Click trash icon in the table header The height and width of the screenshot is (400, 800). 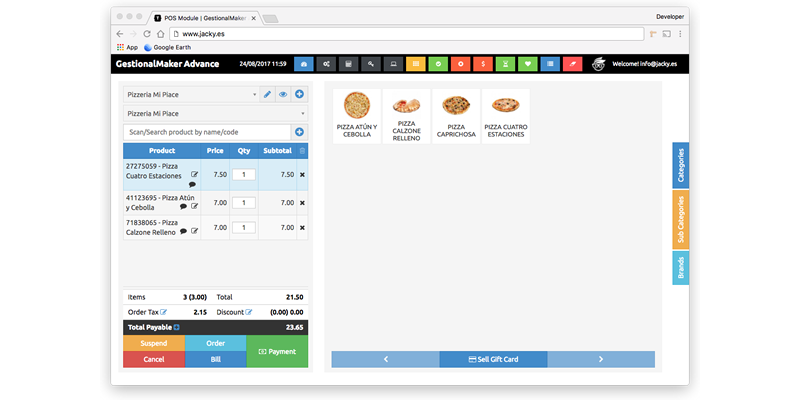pyautogui.click(x=302, y=151)
